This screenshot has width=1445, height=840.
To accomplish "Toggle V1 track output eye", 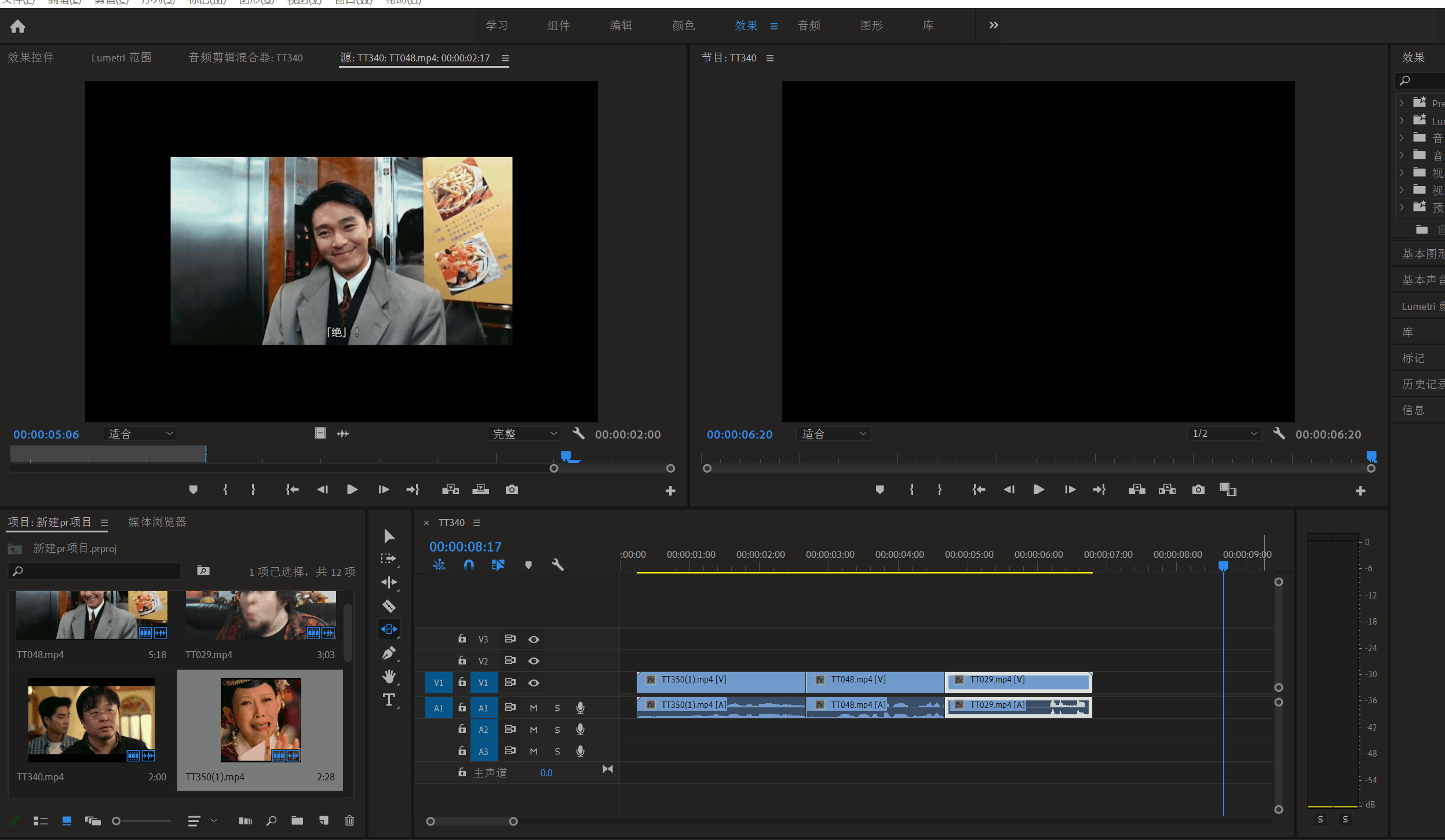I will 534,683.
